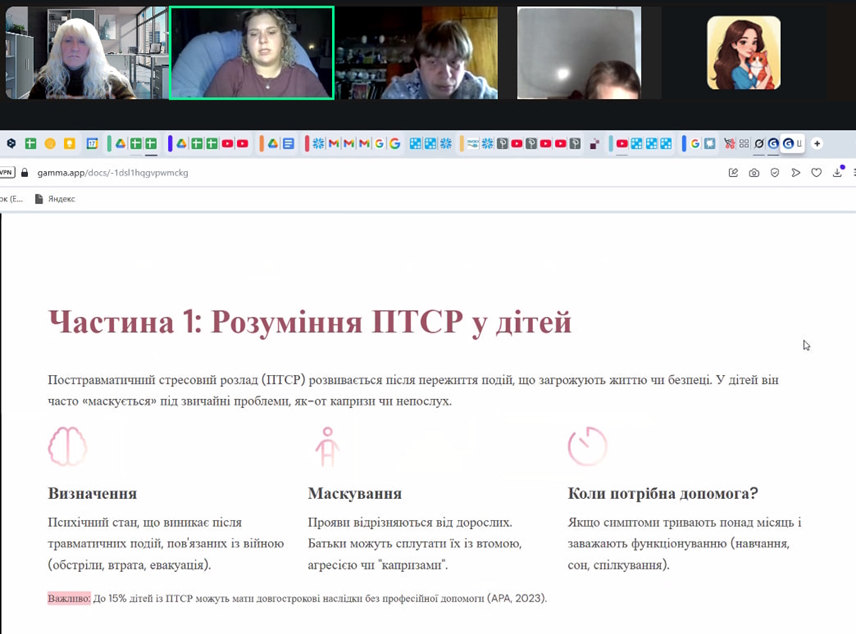Click the Opera snapshot camera icon
Screen dimensions: 856x634
coord(754,172)
